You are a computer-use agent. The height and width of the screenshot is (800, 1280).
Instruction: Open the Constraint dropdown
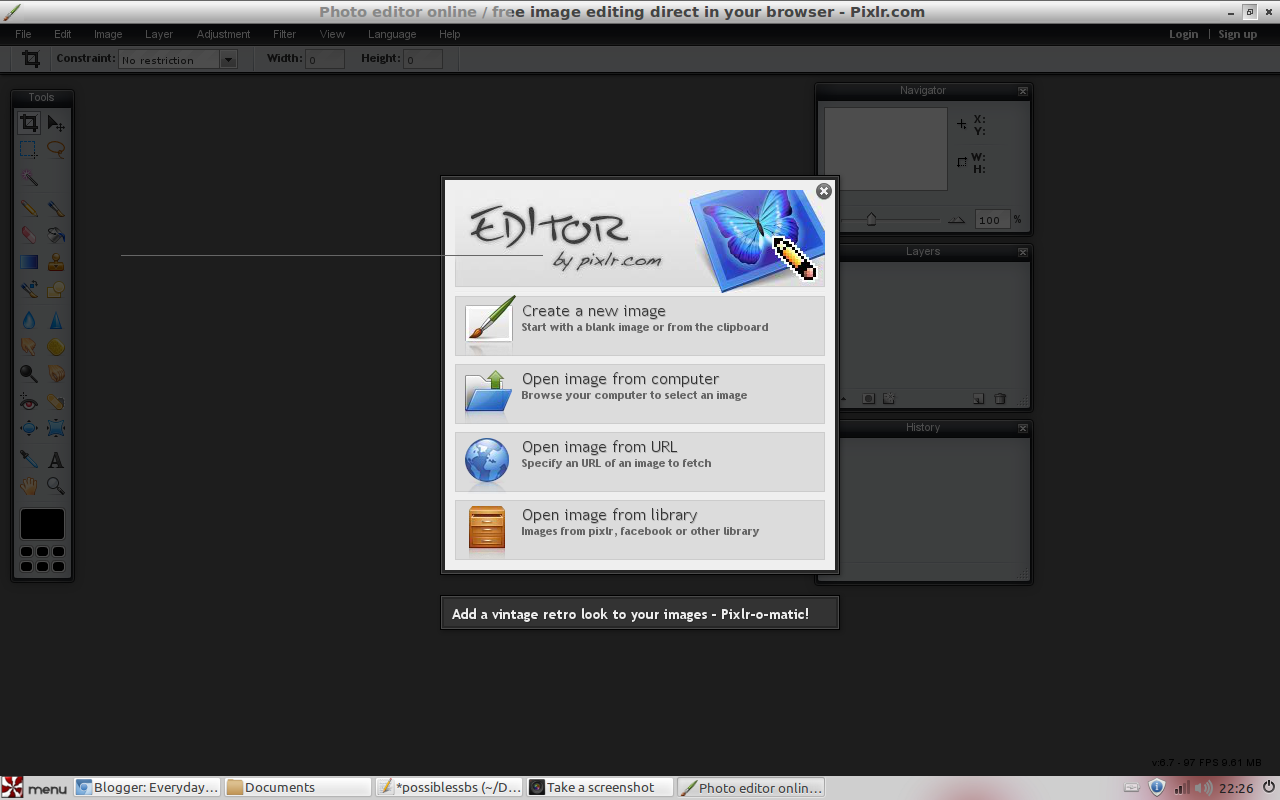[x=177, y=60]
